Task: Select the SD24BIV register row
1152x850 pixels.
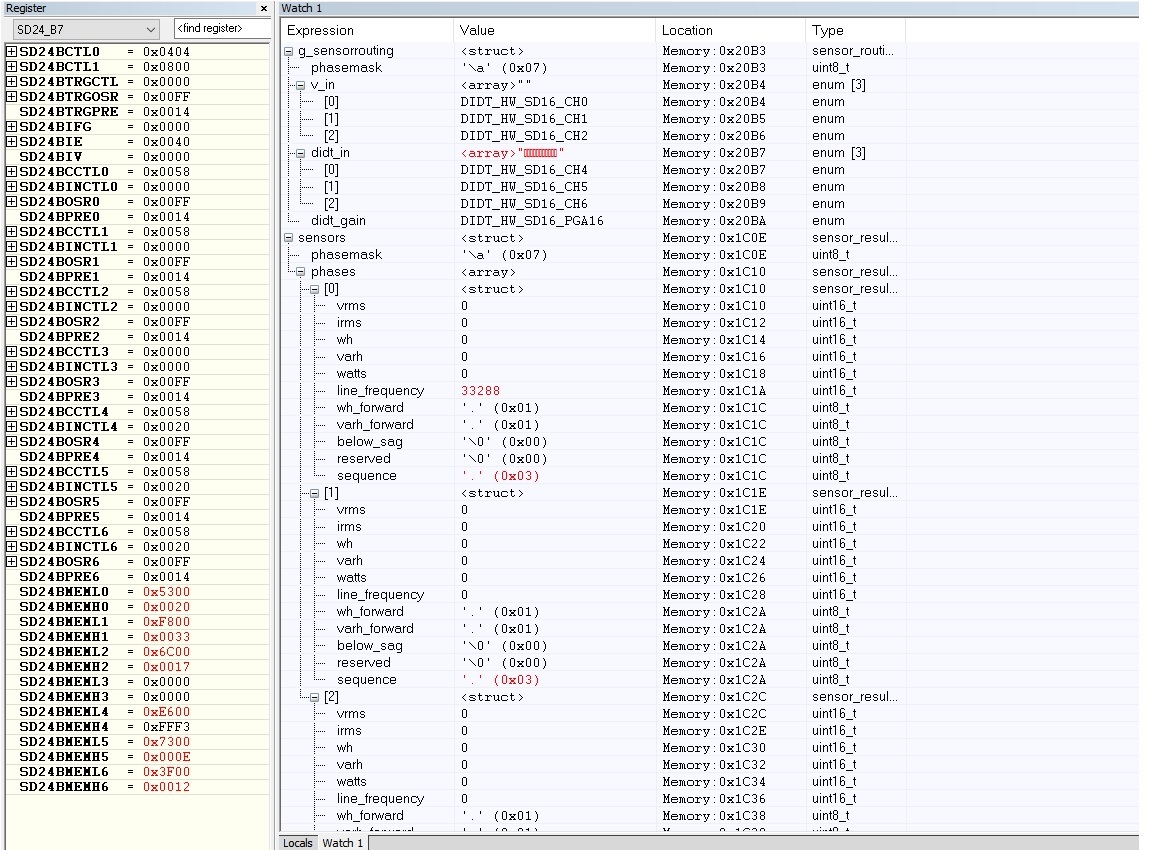Action: click(x=137, y=156)
